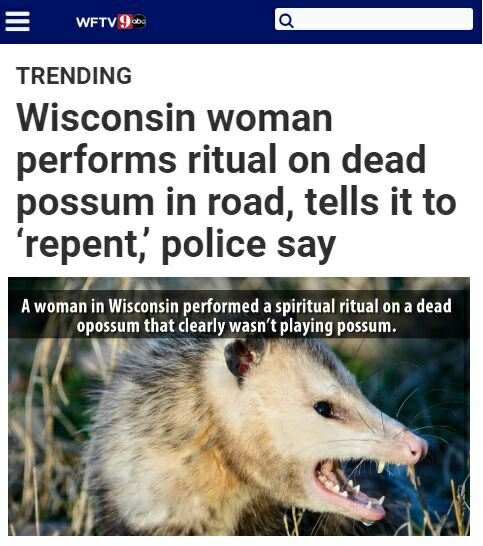Open the hamburger navigation menu
Viewport: 483px width, 546px height.
click(x=17, y=21)
